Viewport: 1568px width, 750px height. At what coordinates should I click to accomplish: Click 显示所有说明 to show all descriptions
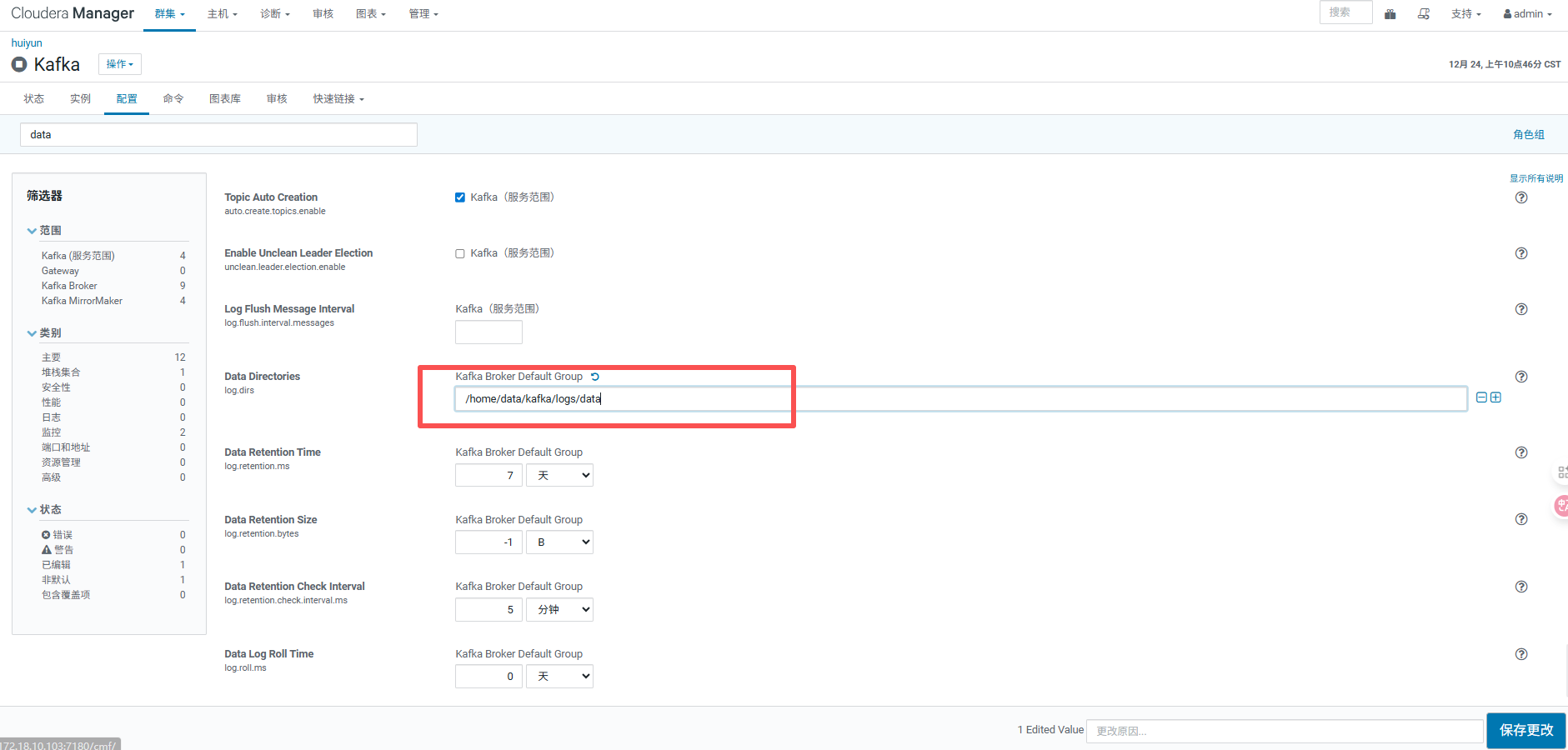[x=1536, y=178]
